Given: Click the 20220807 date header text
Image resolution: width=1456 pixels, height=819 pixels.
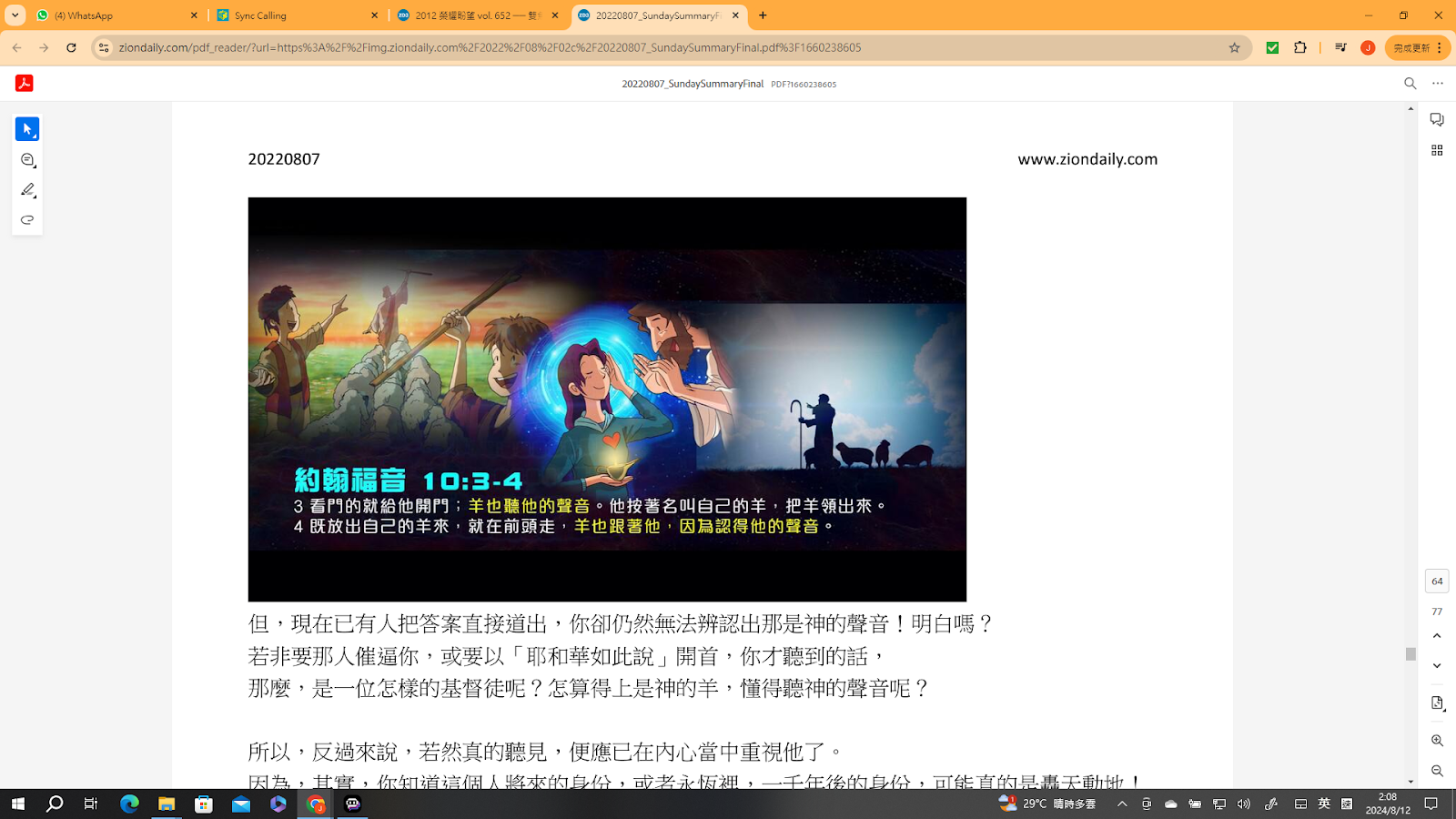Looking at the screenshot, I should pos(284,159).
